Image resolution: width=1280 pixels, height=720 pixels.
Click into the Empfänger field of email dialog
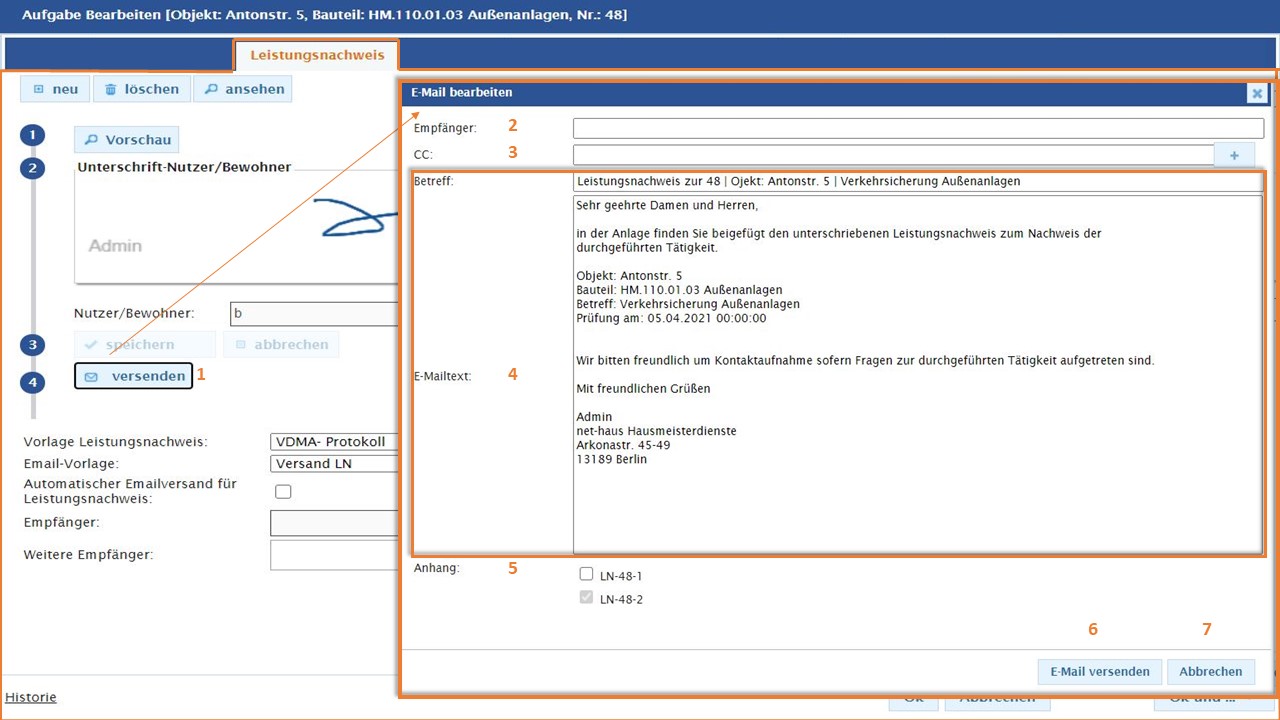coord(918,128)
